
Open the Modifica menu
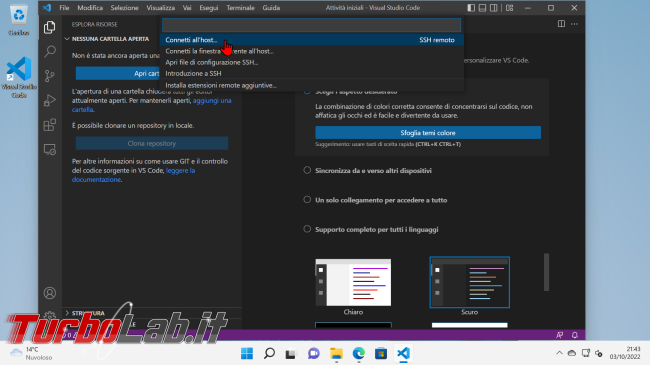coord(90,8)
